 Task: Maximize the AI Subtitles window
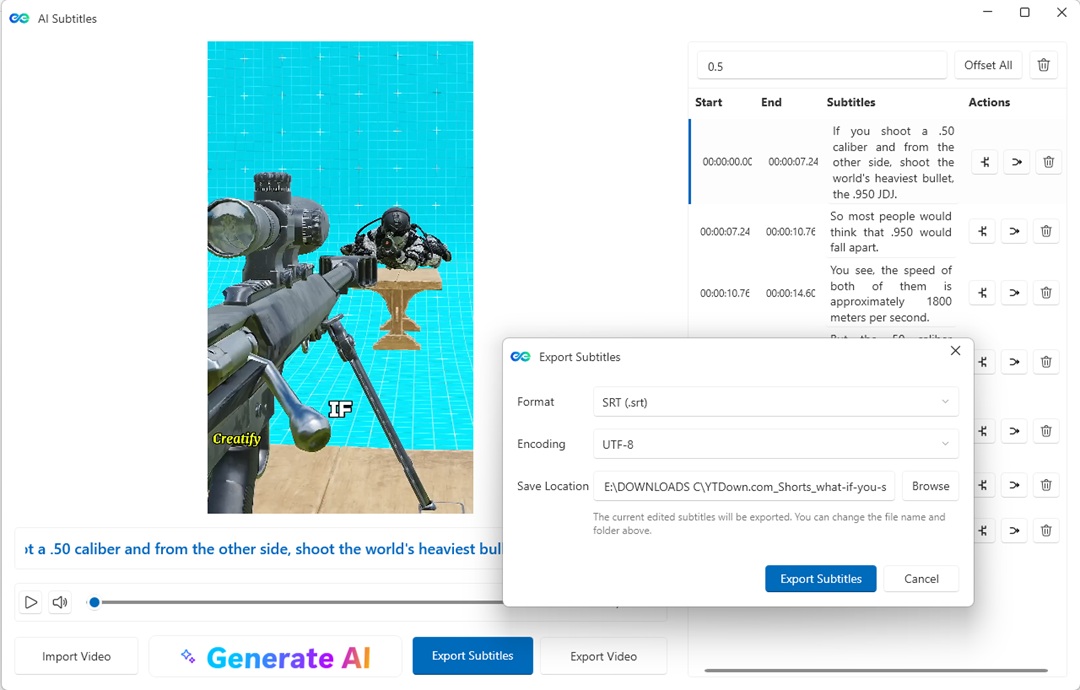tap(1024, 12)
